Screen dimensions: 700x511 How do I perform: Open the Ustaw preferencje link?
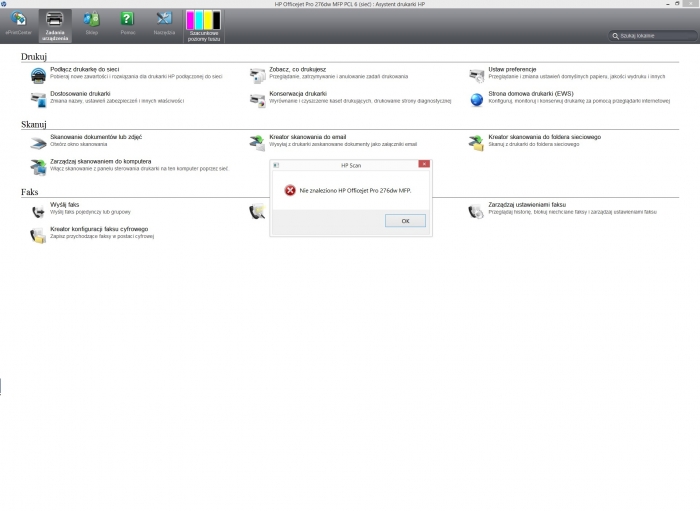point(512,69)
